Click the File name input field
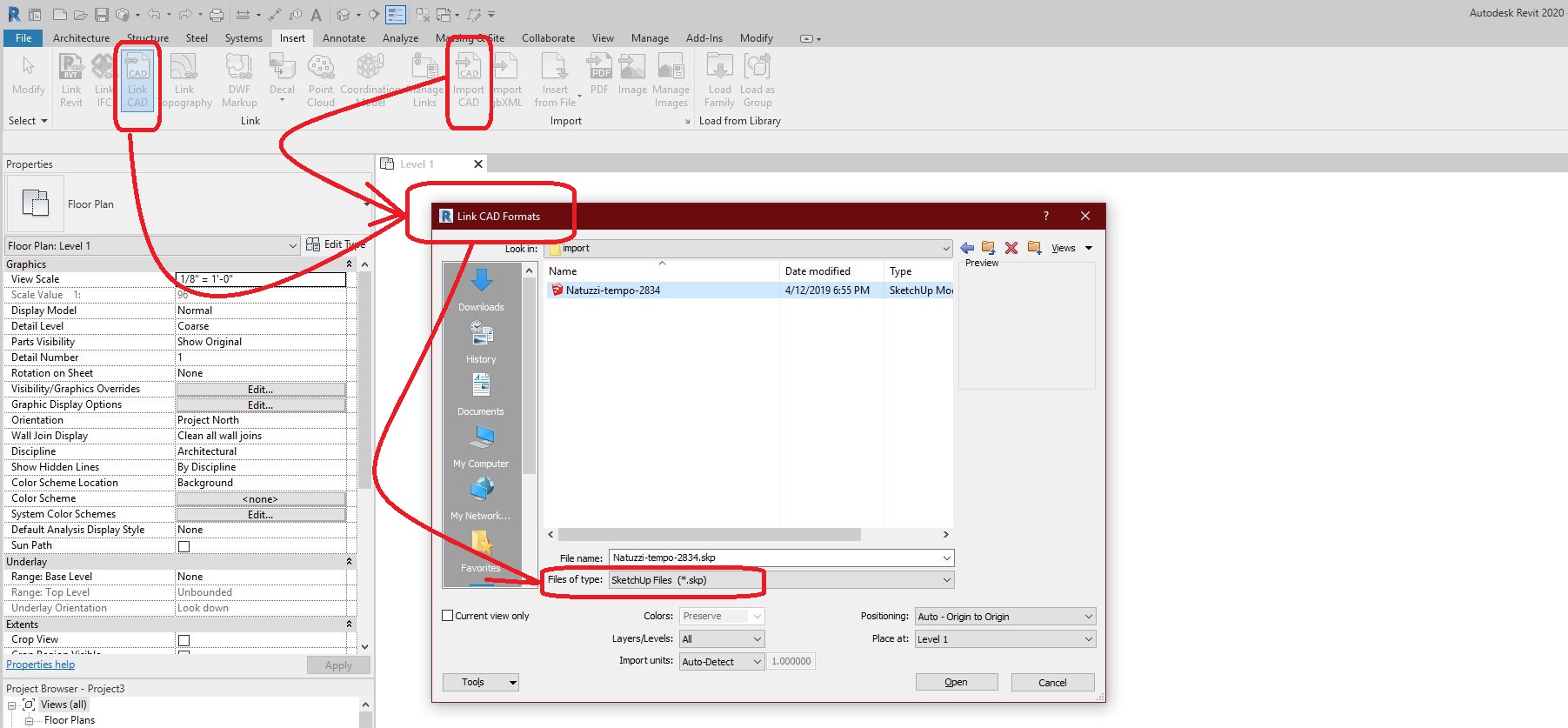1568x728 pixels. (774, 558)
